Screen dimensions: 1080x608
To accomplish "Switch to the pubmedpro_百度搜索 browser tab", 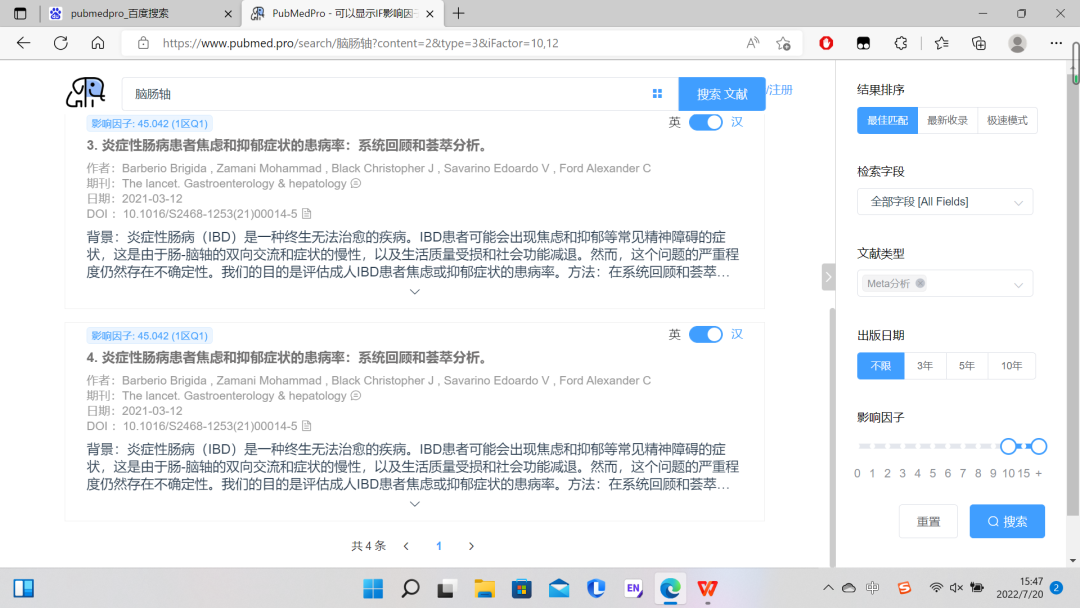I will click(x=120, y=15).
